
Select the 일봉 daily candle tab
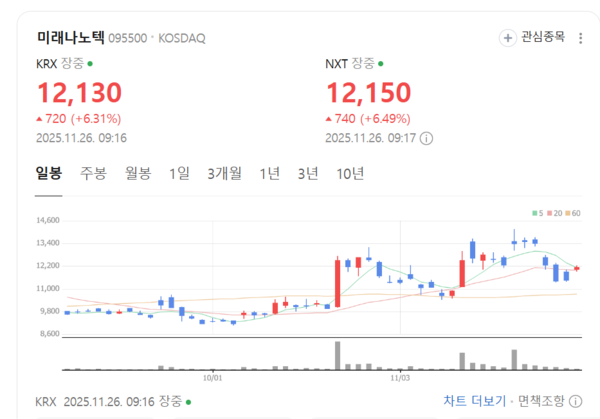click(49, 173)
